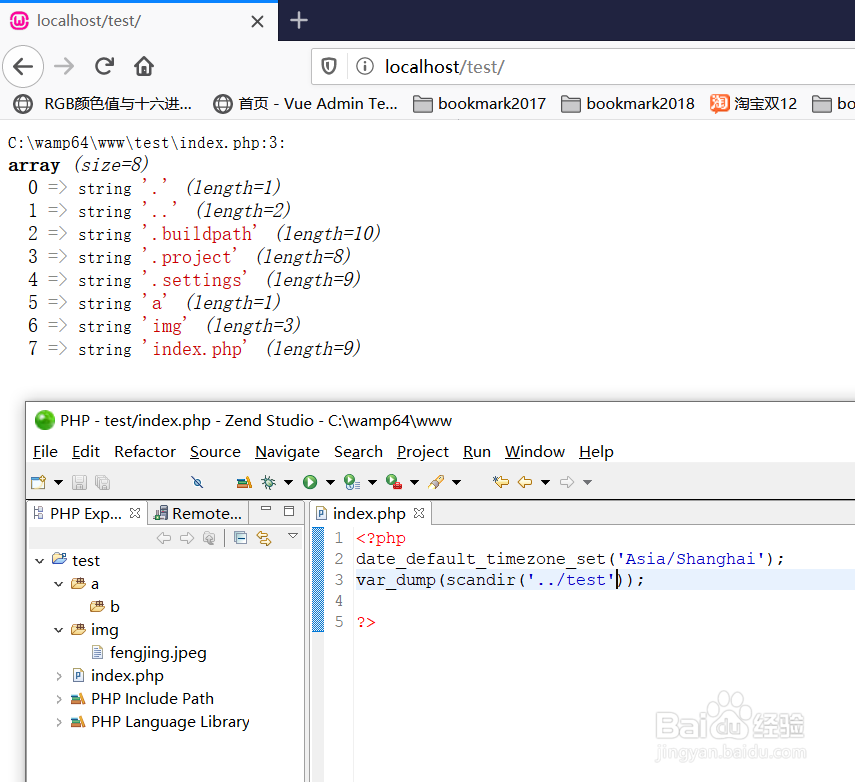Open the Navigate menu
The width and height of the screenshot is (855, 782).
(x=287, y=452)
